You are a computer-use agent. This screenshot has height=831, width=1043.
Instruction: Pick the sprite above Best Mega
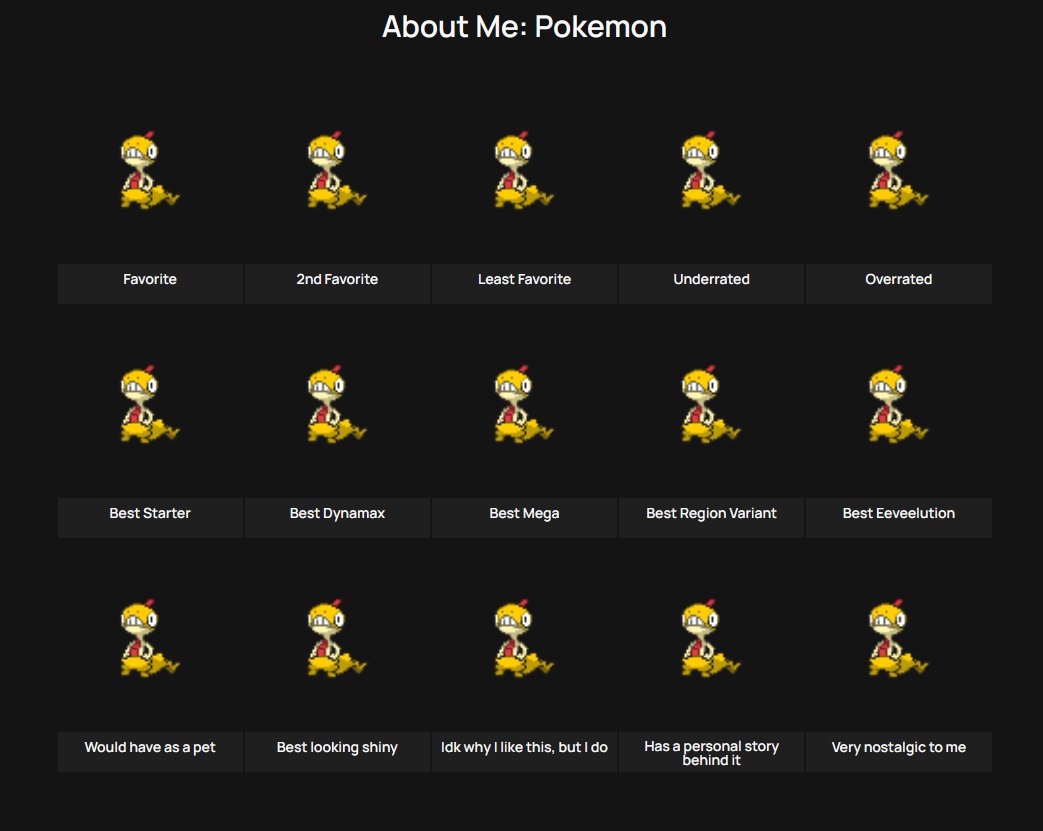[523, 404]
